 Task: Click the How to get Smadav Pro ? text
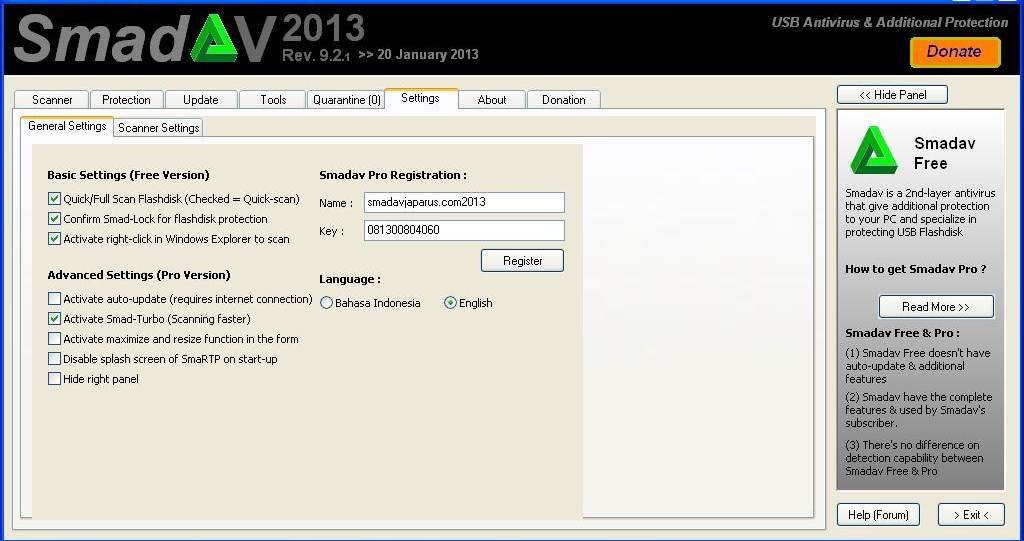(x=916, y=269)
